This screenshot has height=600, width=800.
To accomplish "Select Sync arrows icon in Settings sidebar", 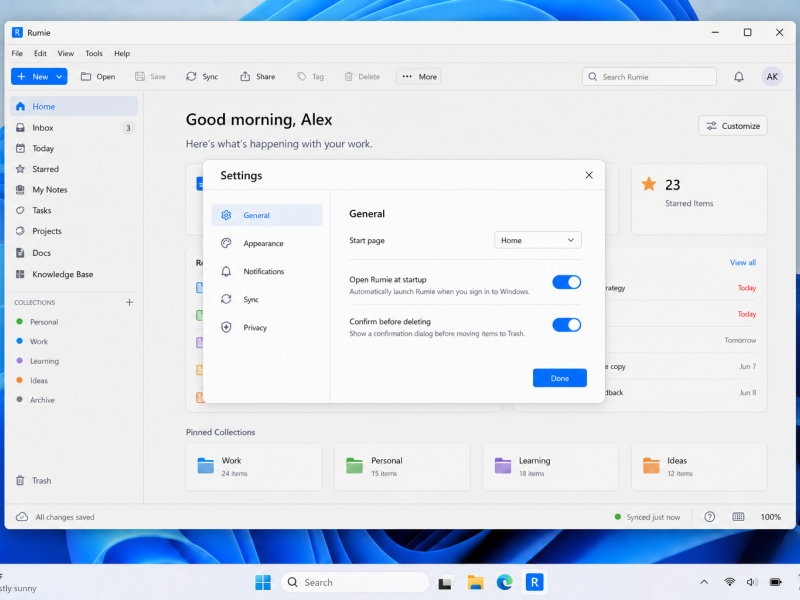I will 226,299.
